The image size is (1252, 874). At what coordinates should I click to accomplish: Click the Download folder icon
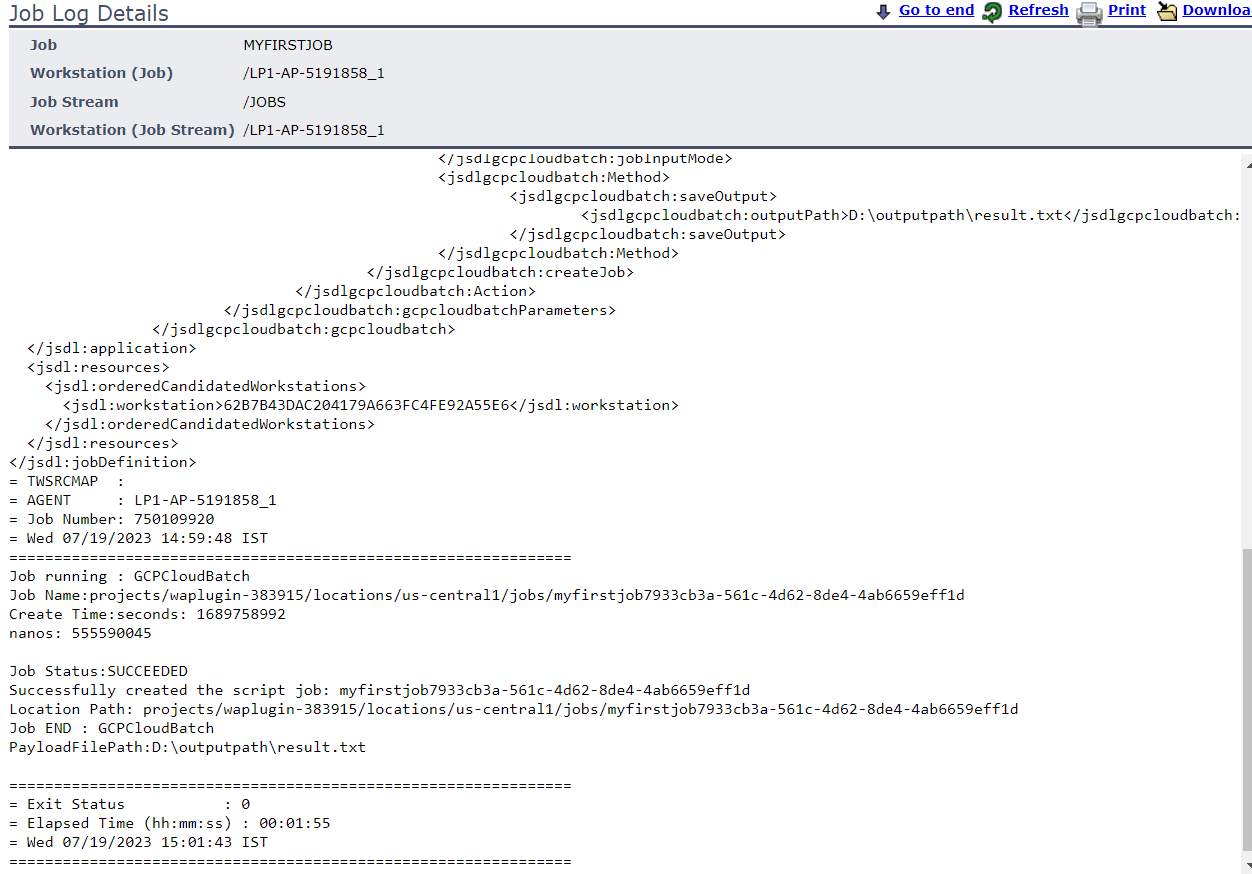[1167, 12]
